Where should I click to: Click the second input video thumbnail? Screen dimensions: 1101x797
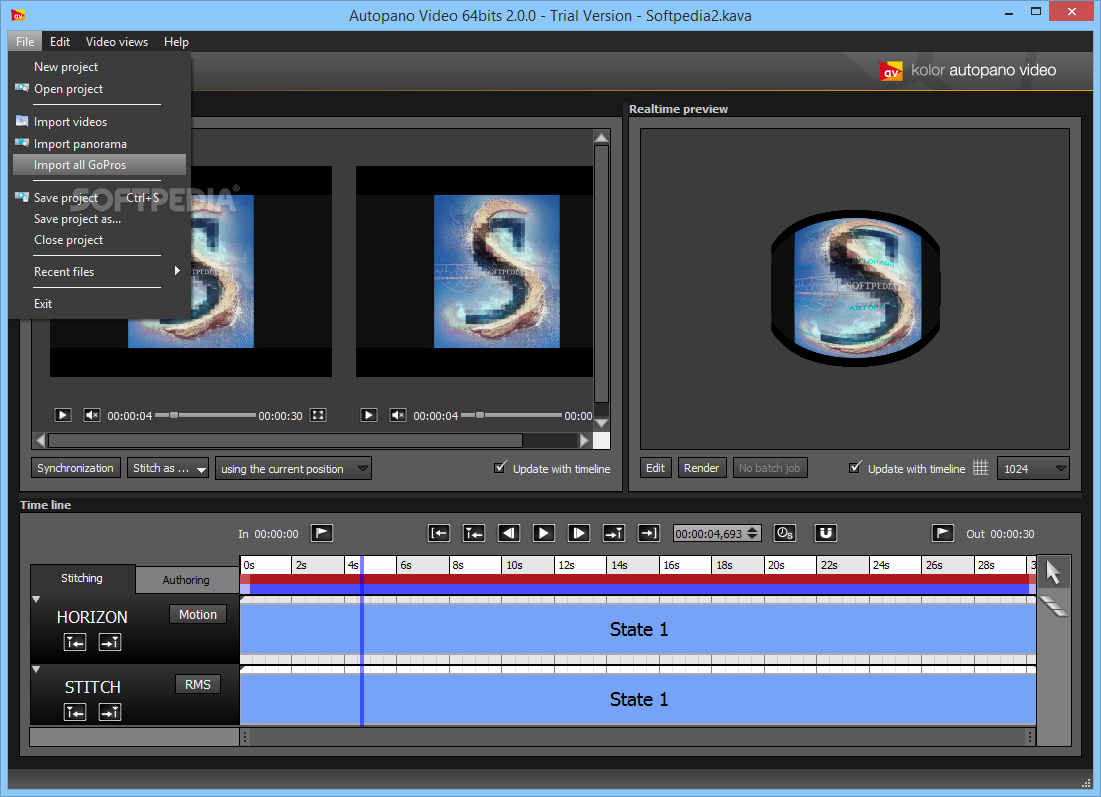tap(475, 271)
